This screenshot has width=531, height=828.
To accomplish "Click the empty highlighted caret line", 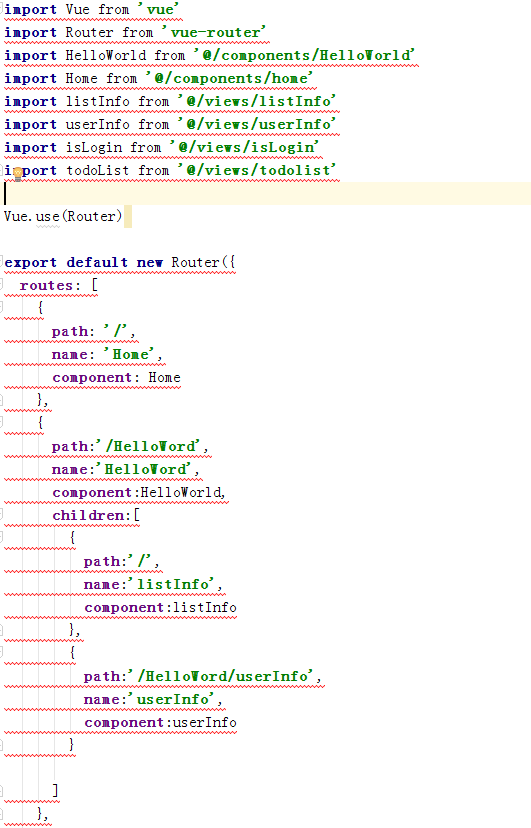I will pos(267,193).
